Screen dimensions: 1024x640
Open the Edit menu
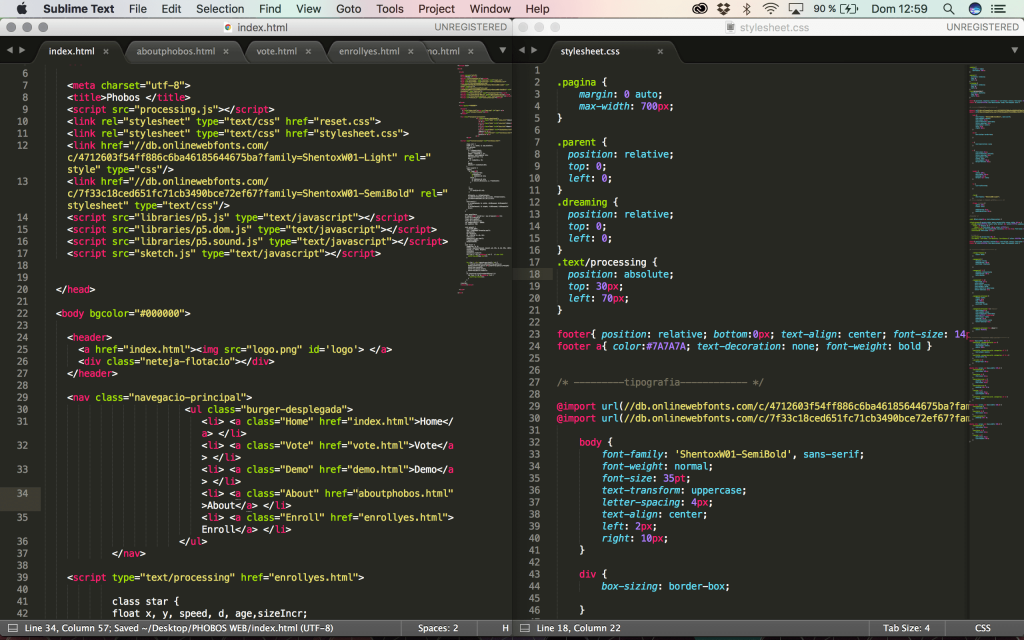pos(171,8)
